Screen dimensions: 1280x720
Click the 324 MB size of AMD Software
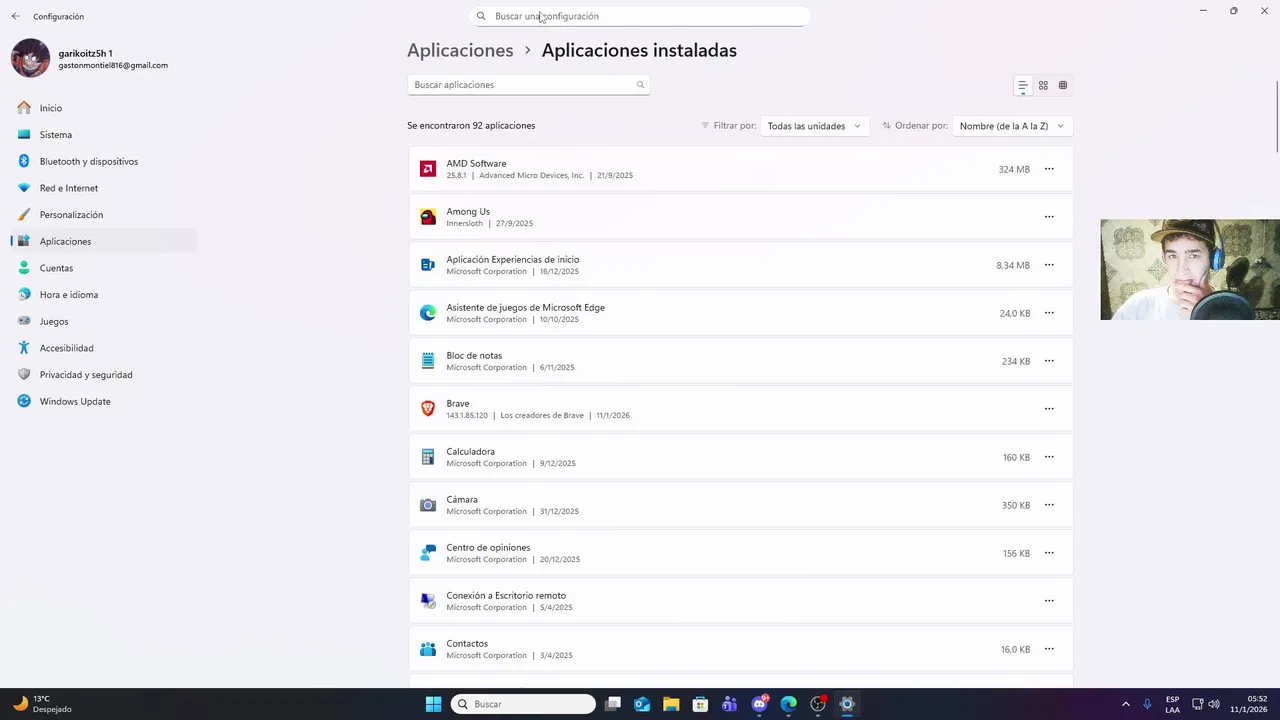[1014, 170]
